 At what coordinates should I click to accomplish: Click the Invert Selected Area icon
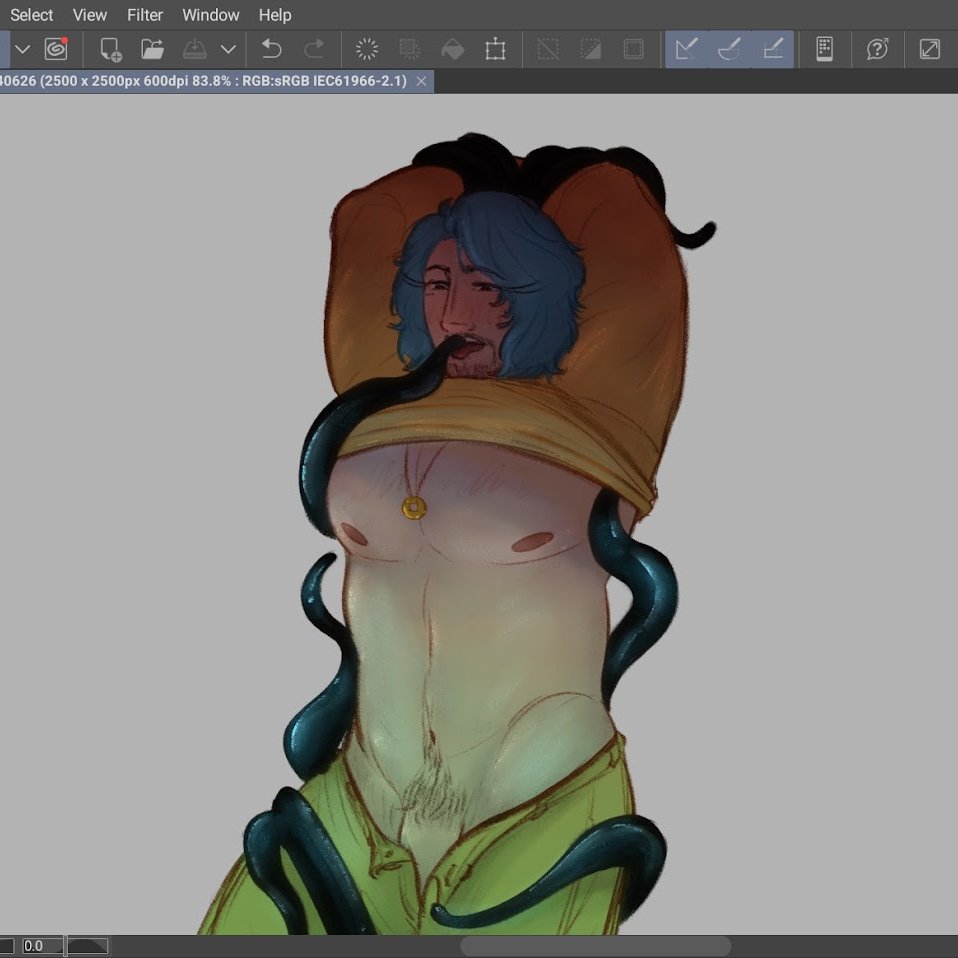(590, 49)
